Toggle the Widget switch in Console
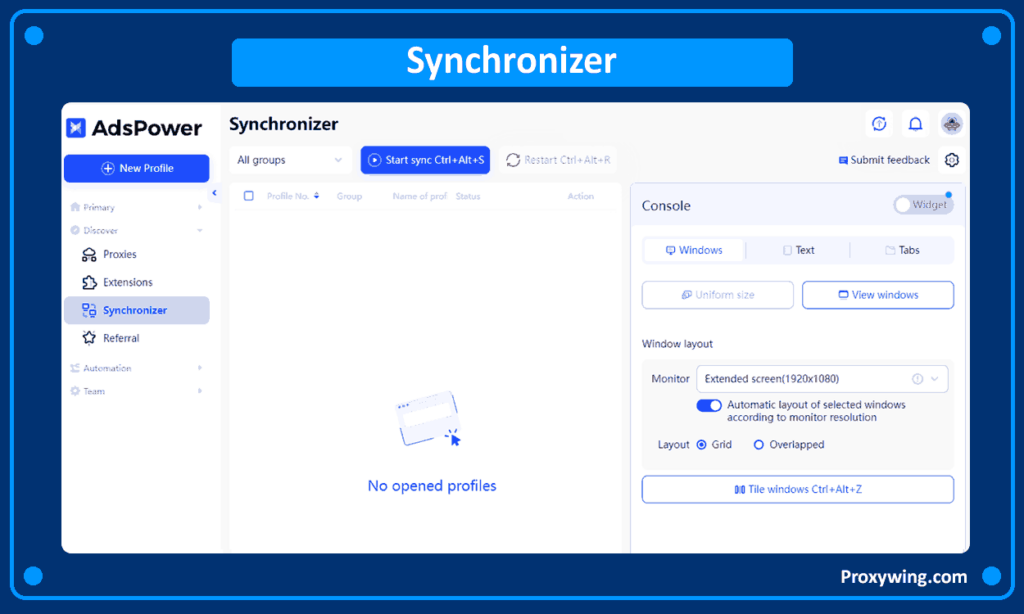The height and width of the screenshot is (614, 1024). coord(923,205)
